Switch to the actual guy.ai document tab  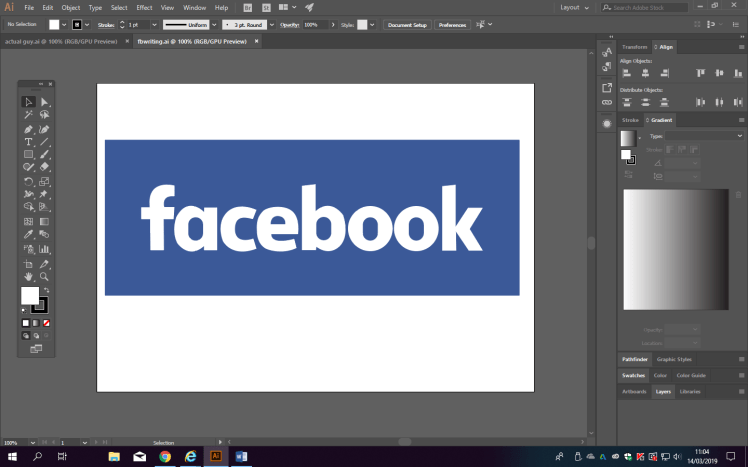click(61, 42)
